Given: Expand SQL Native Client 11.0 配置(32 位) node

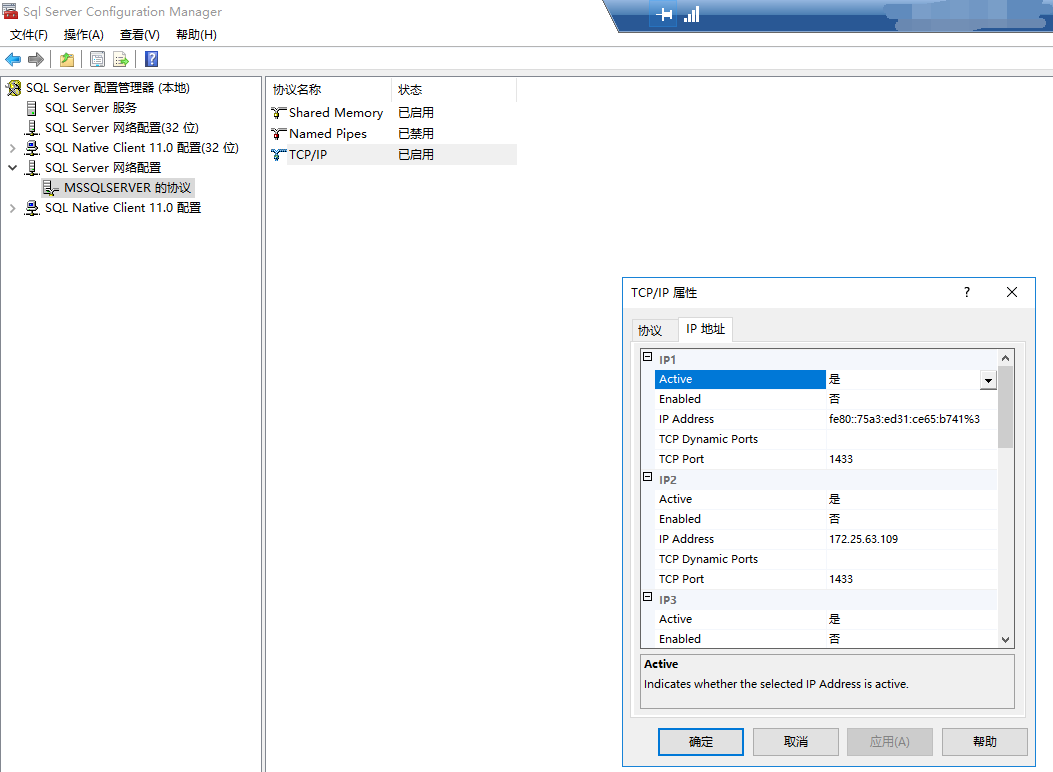Looking at the screenshot, I should [12, 148].
